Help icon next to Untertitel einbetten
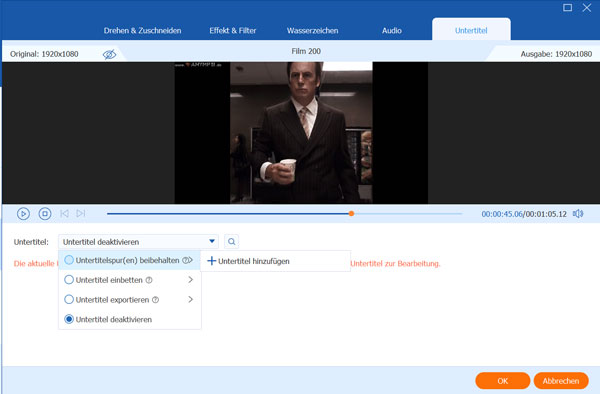Viewport: 600px width, 394px height. tap(149, 280)
